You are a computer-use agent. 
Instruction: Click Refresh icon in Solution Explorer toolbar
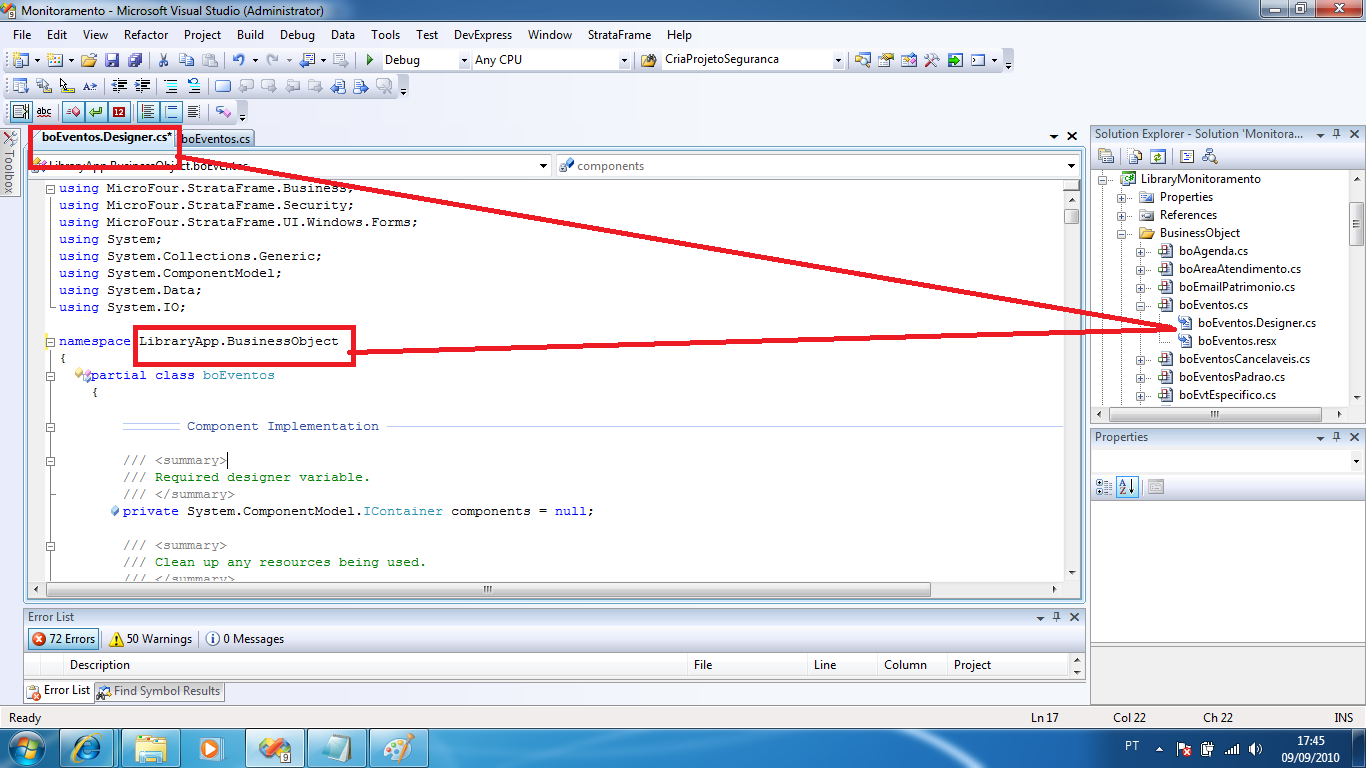tap(1158, 156)
